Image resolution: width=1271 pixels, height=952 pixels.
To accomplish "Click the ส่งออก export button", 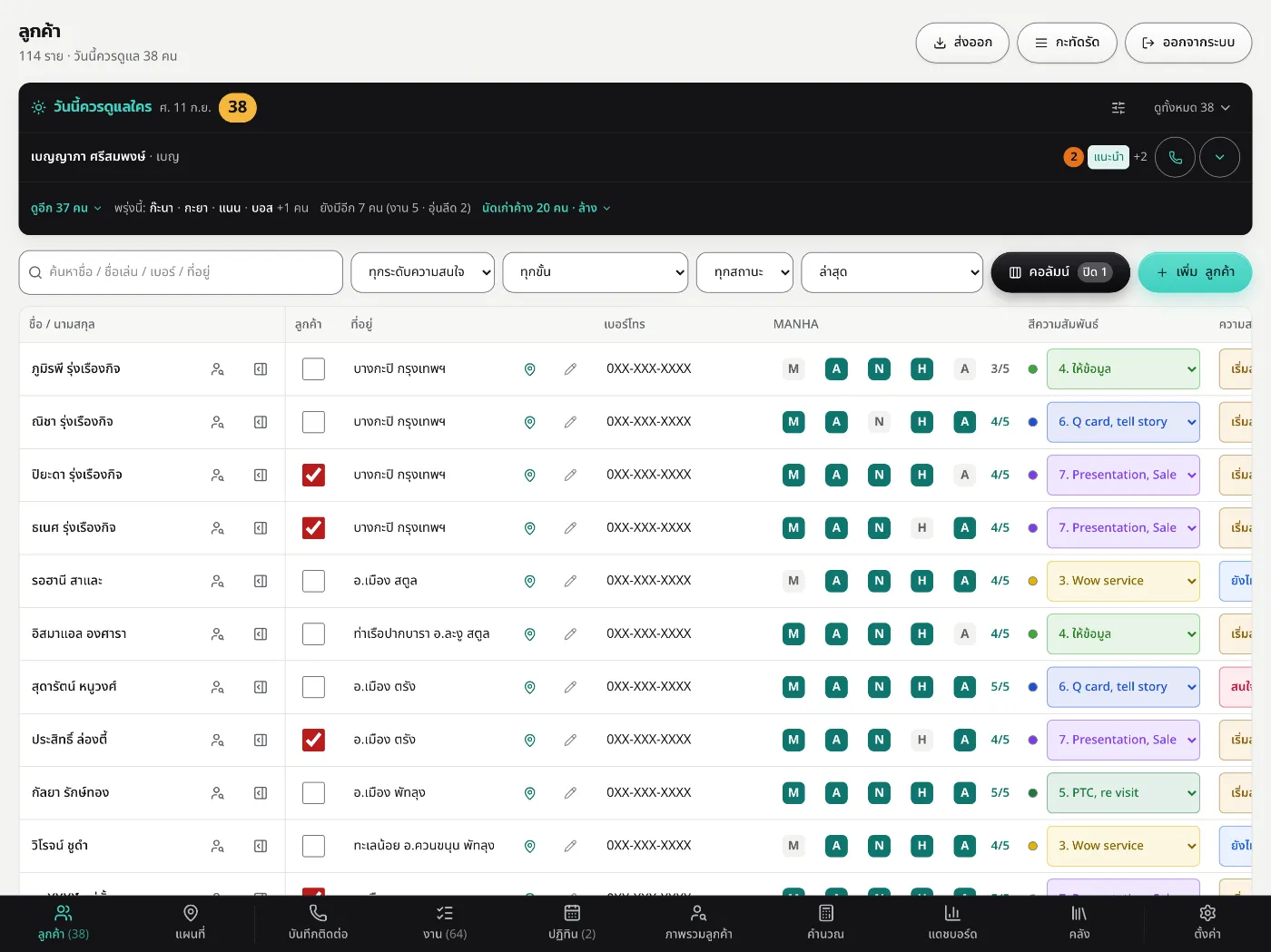I will coord(962,43).
